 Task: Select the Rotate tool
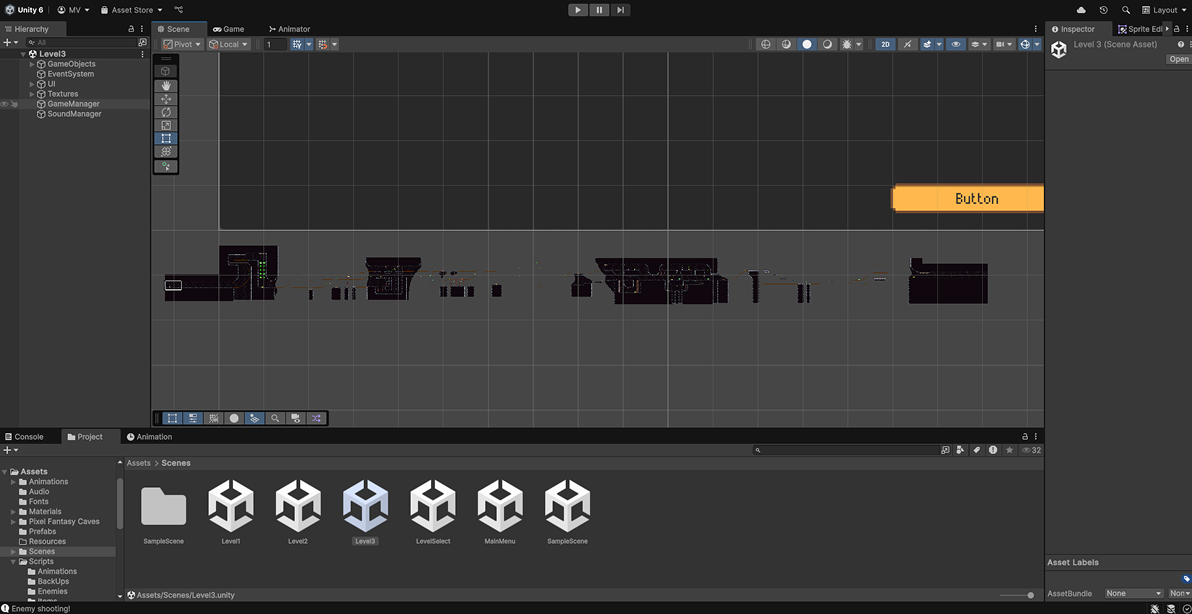tap(166, 112)
